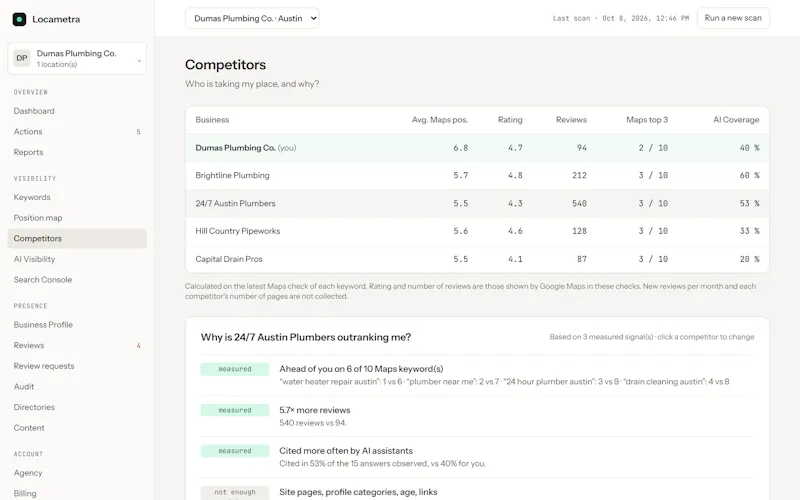Open Reviews with 4 pending badge
The image size is (800, 500).
77,345
